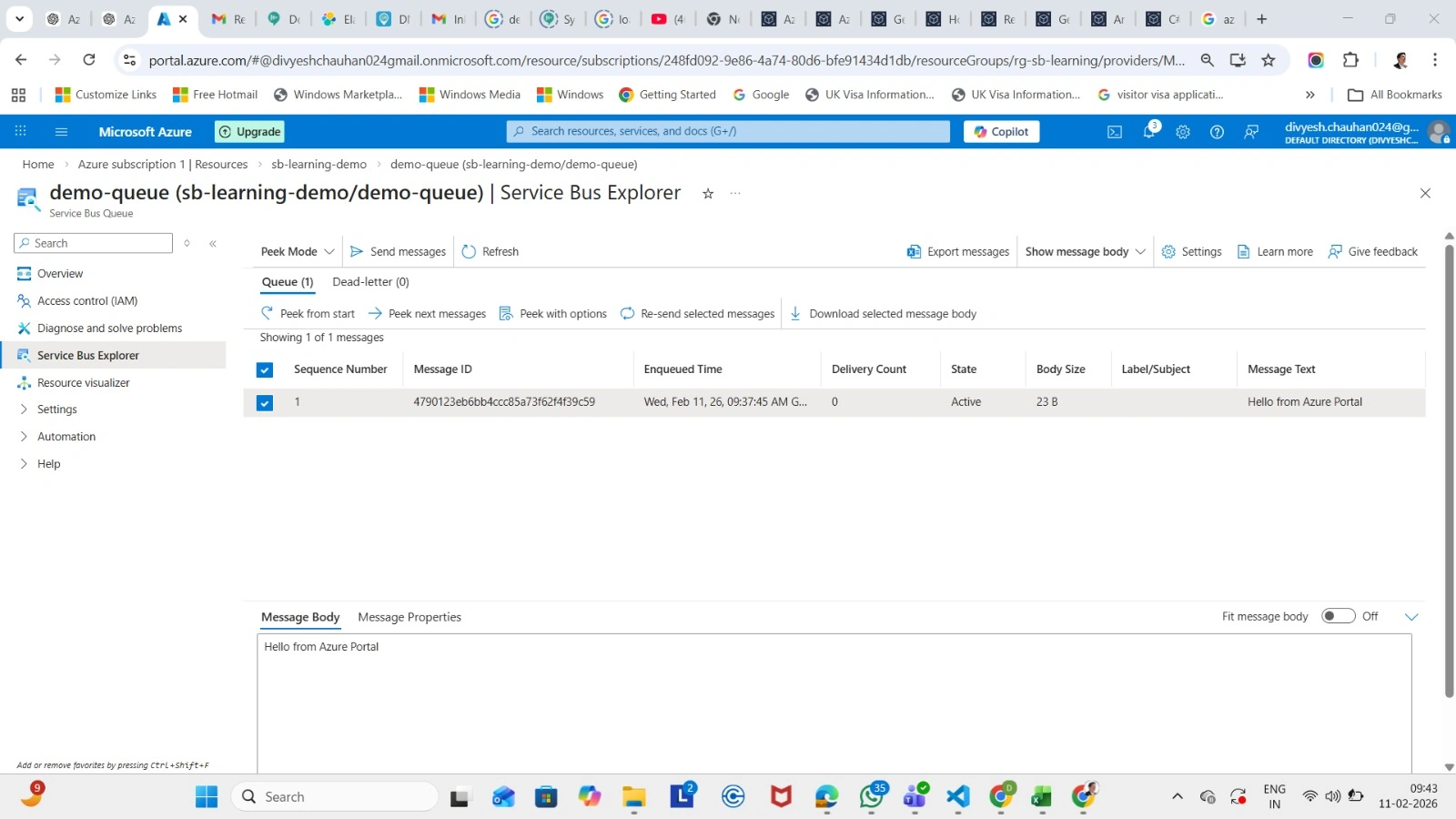The height and width of the screenshot is (819, 1456).
Task: Expand or collapse all menu groups
Action: click(187, 243)
